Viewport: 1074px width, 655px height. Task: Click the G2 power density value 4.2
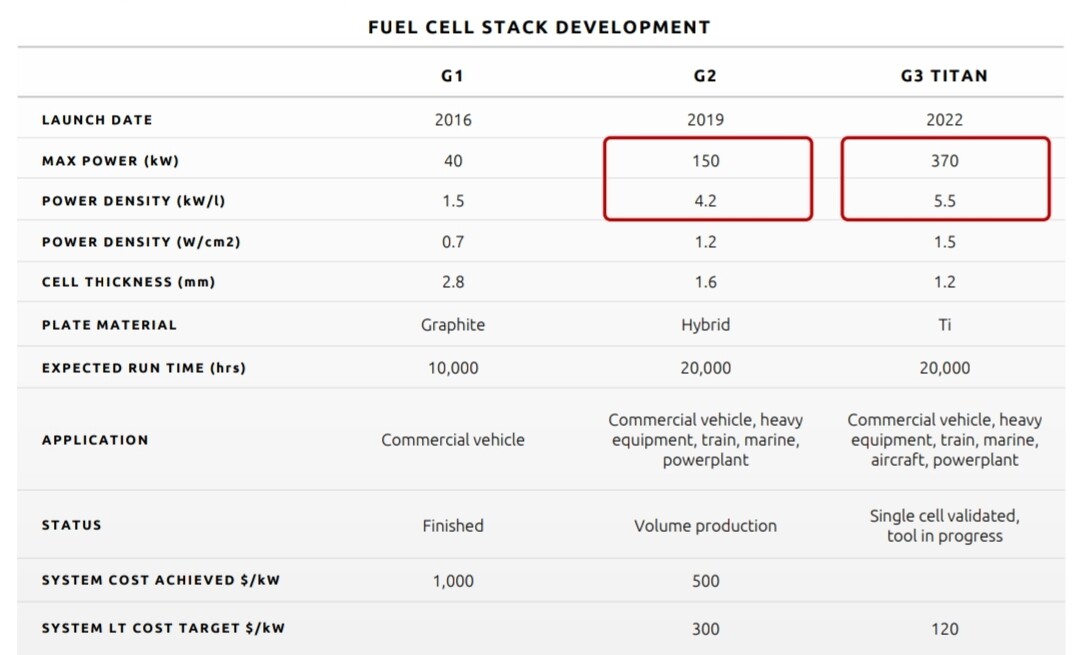coord(705,201)
